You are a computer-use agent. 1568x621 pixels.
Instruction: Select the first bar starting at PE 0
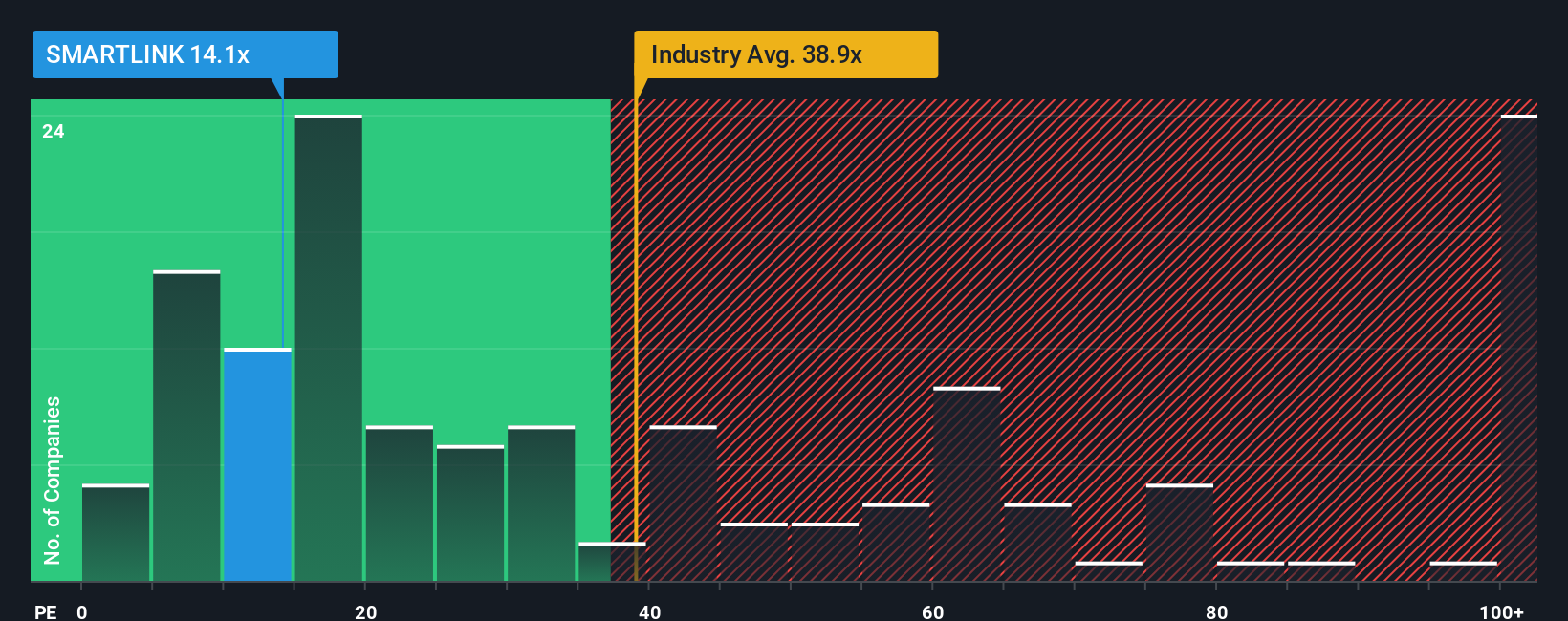[x=116, y=533]
